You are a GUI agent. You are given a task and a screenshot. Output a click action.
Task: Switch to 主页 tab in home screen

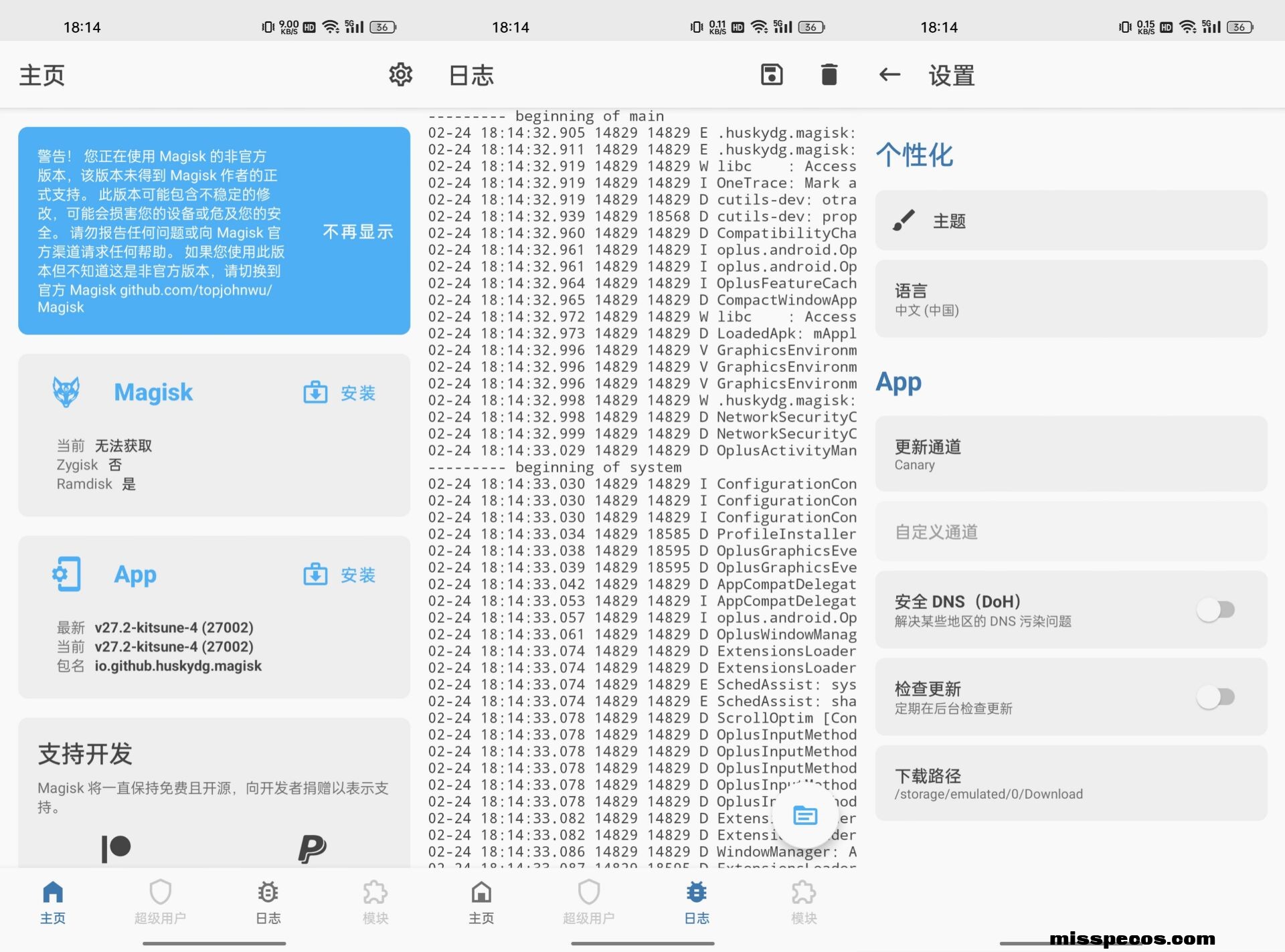(53, 902)
